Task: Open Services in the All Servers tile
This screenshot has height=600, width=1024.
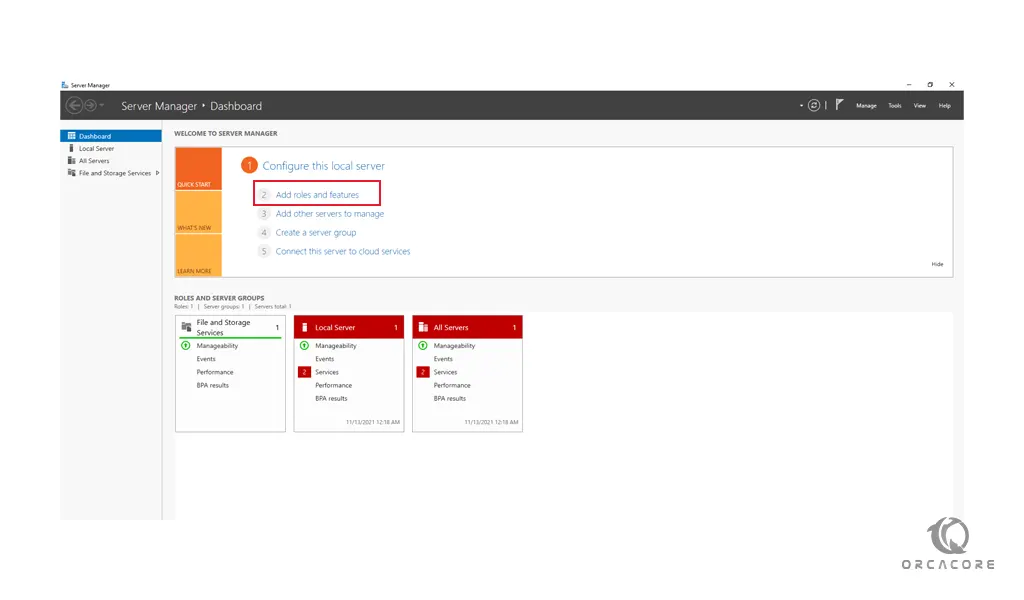Action: (445, 372)
